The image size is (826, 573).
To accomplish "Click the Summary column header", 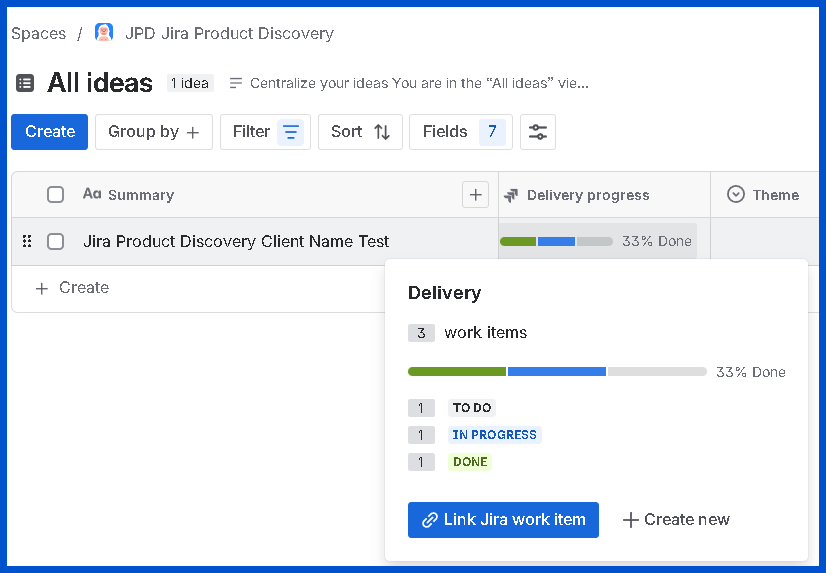I will (141, 195).
